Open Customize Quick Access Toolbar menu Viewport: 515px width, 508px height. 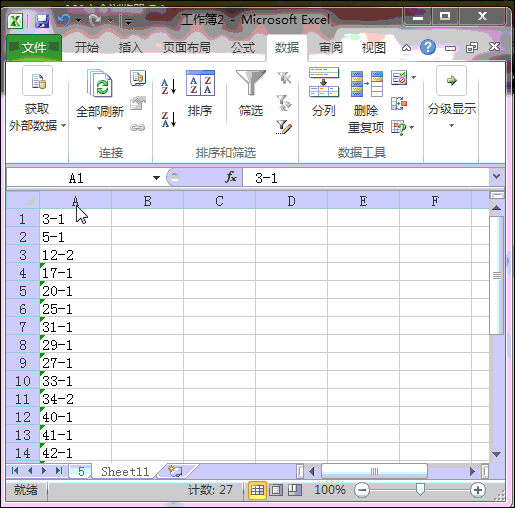coord(128,22)
